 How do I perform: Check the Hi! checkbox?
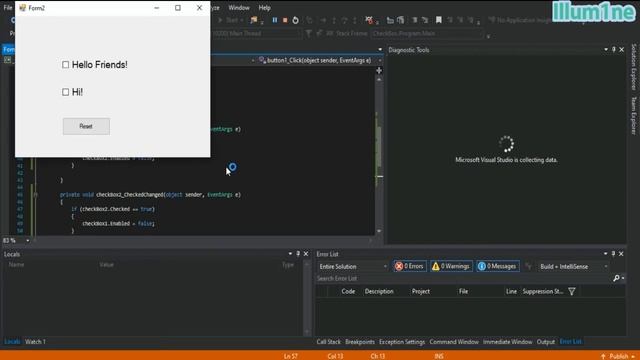[x=65, y=92]
